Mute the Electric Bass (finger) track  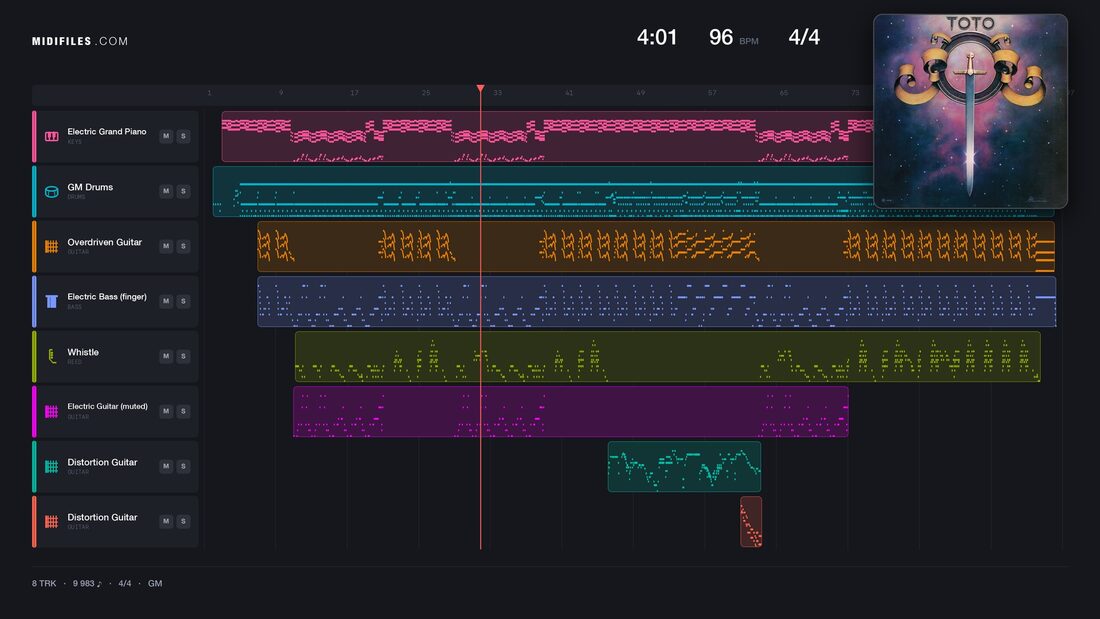coord(166,301)
